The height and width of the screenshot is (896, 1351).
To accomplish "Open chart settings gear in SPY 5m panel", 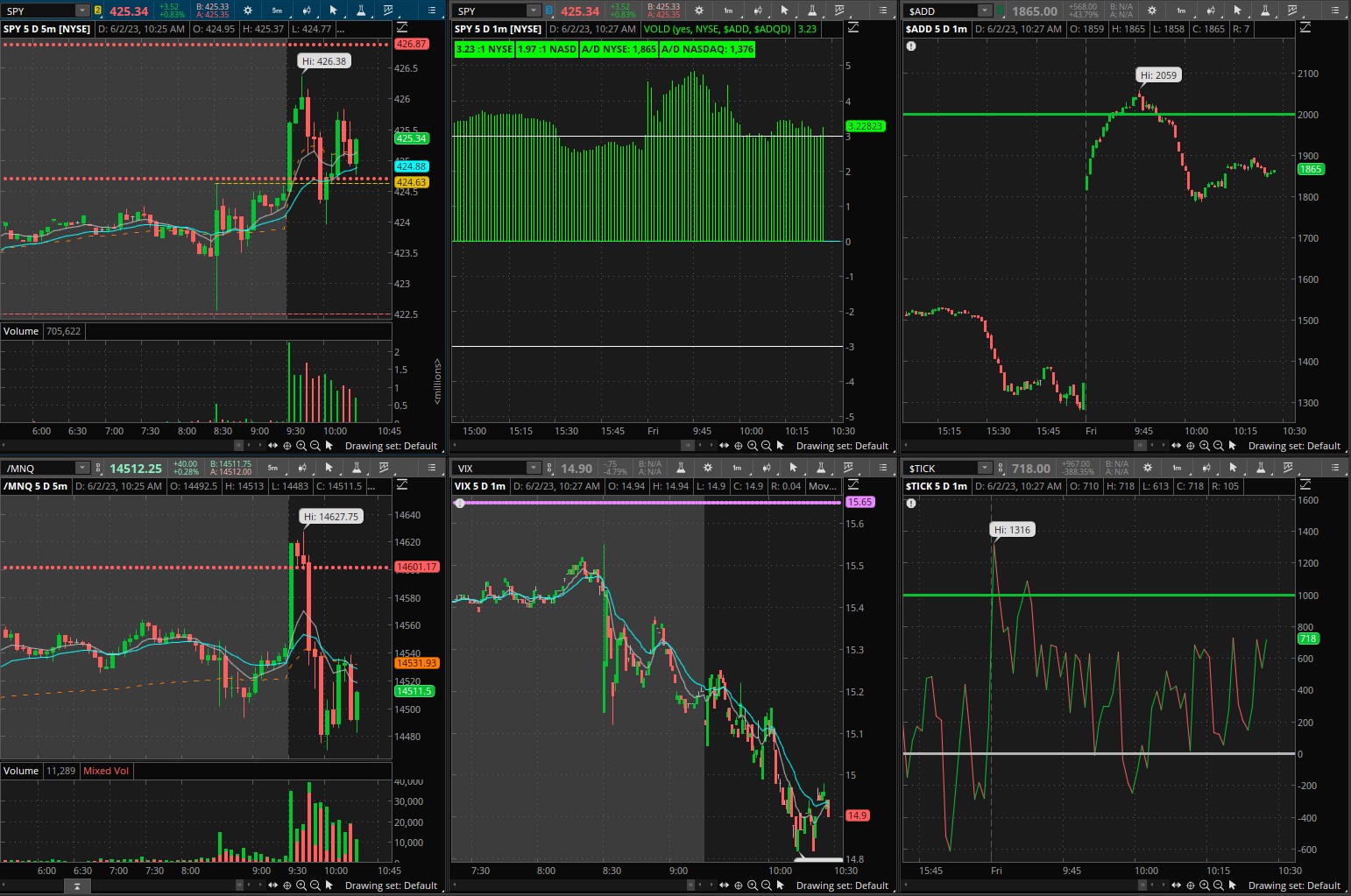I will [x=248, y=11].
